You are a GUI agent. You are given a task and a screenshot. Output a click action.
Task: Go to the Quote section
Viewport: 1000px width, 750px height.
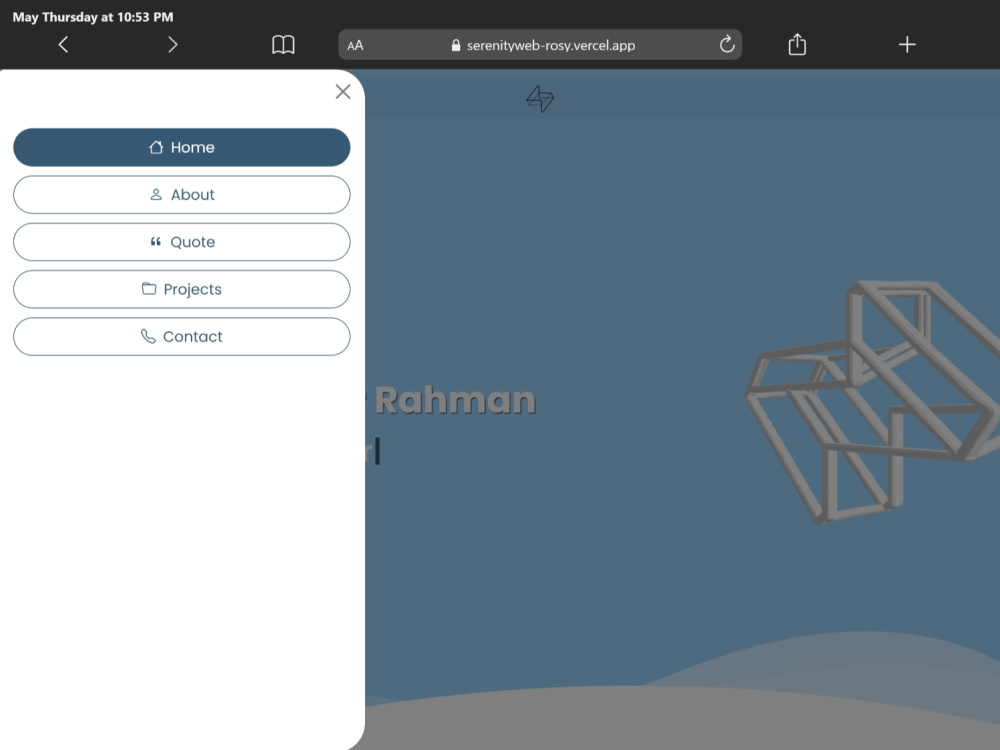(182, 242)
